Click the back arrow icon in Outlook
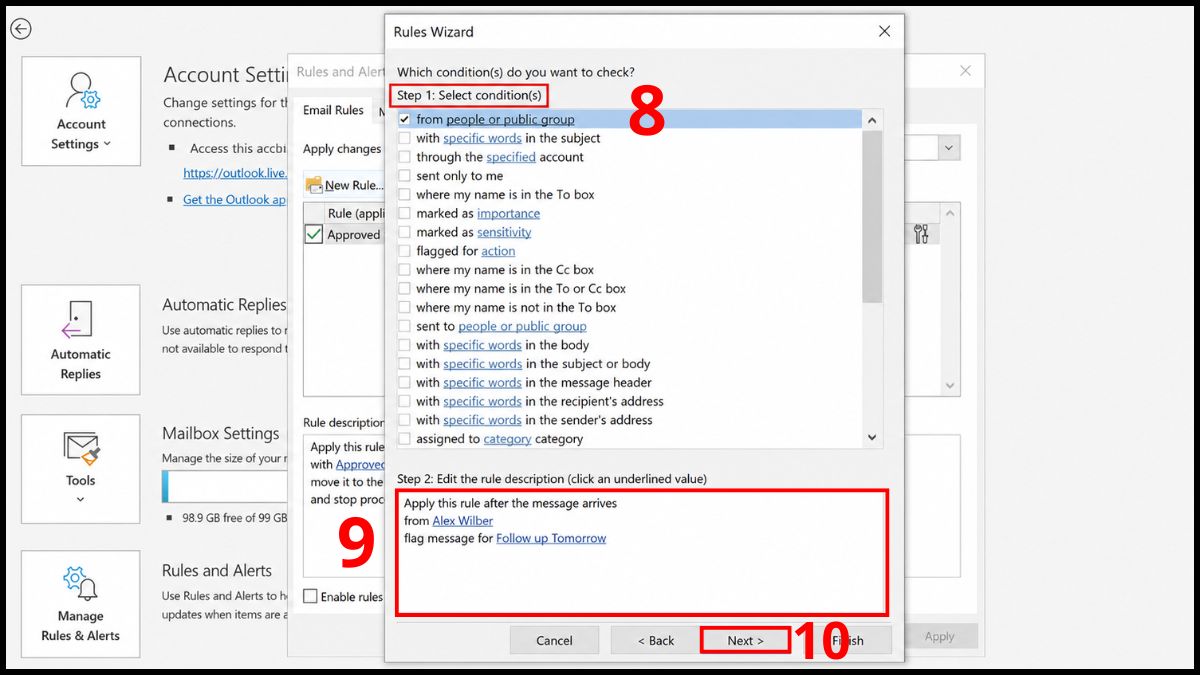The image size is (1200, 675). click(x=21, y=30)
